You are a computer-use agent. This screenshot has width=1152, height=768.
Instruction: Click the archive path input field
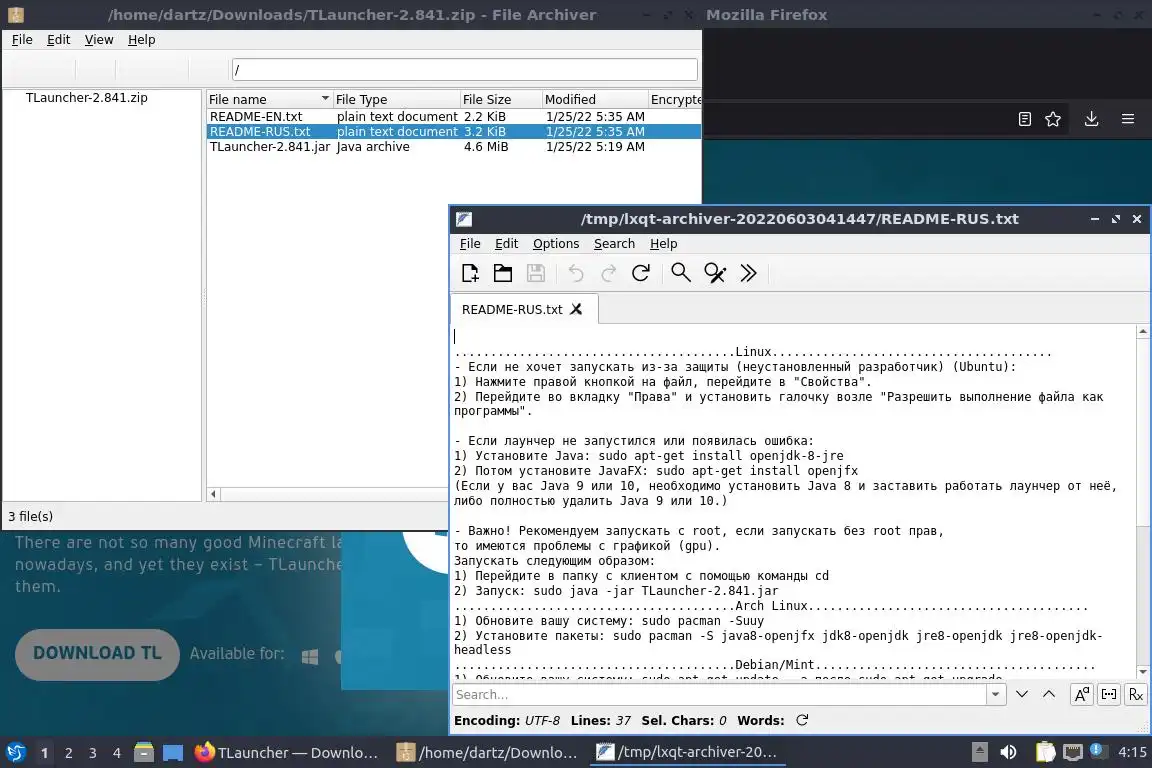click(x=464, y=70)
